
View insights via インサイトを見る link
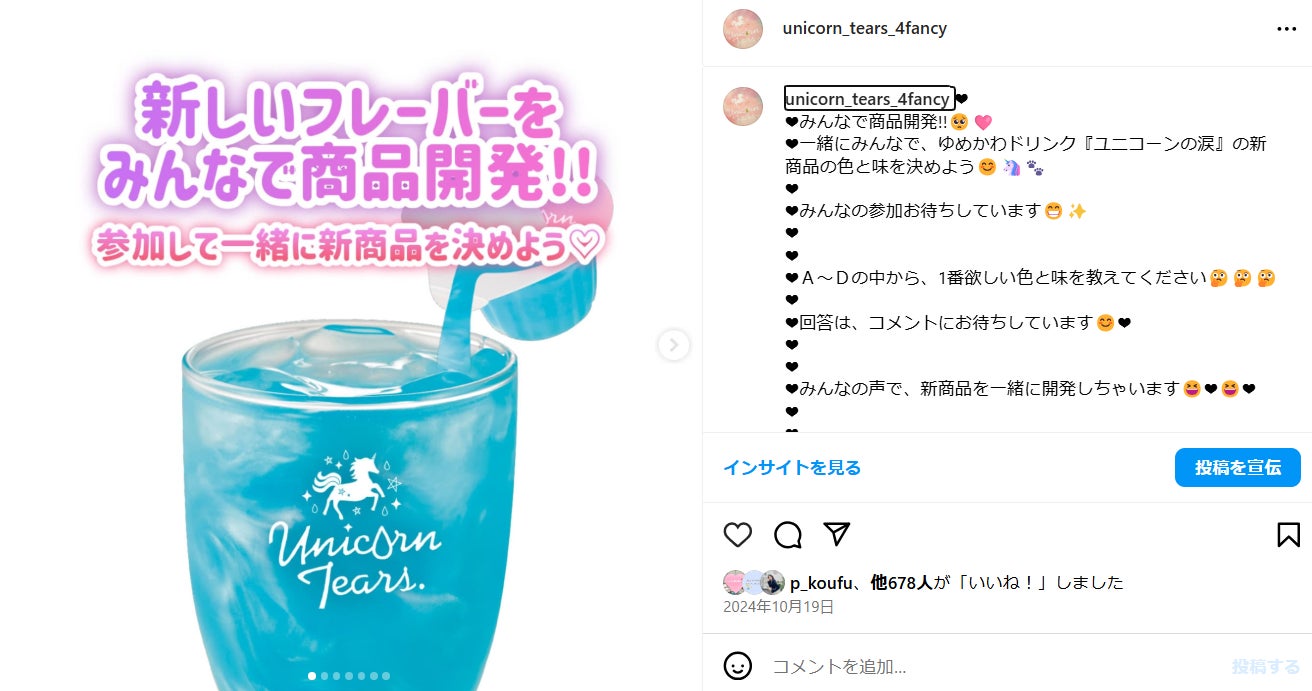coord(792,467)
